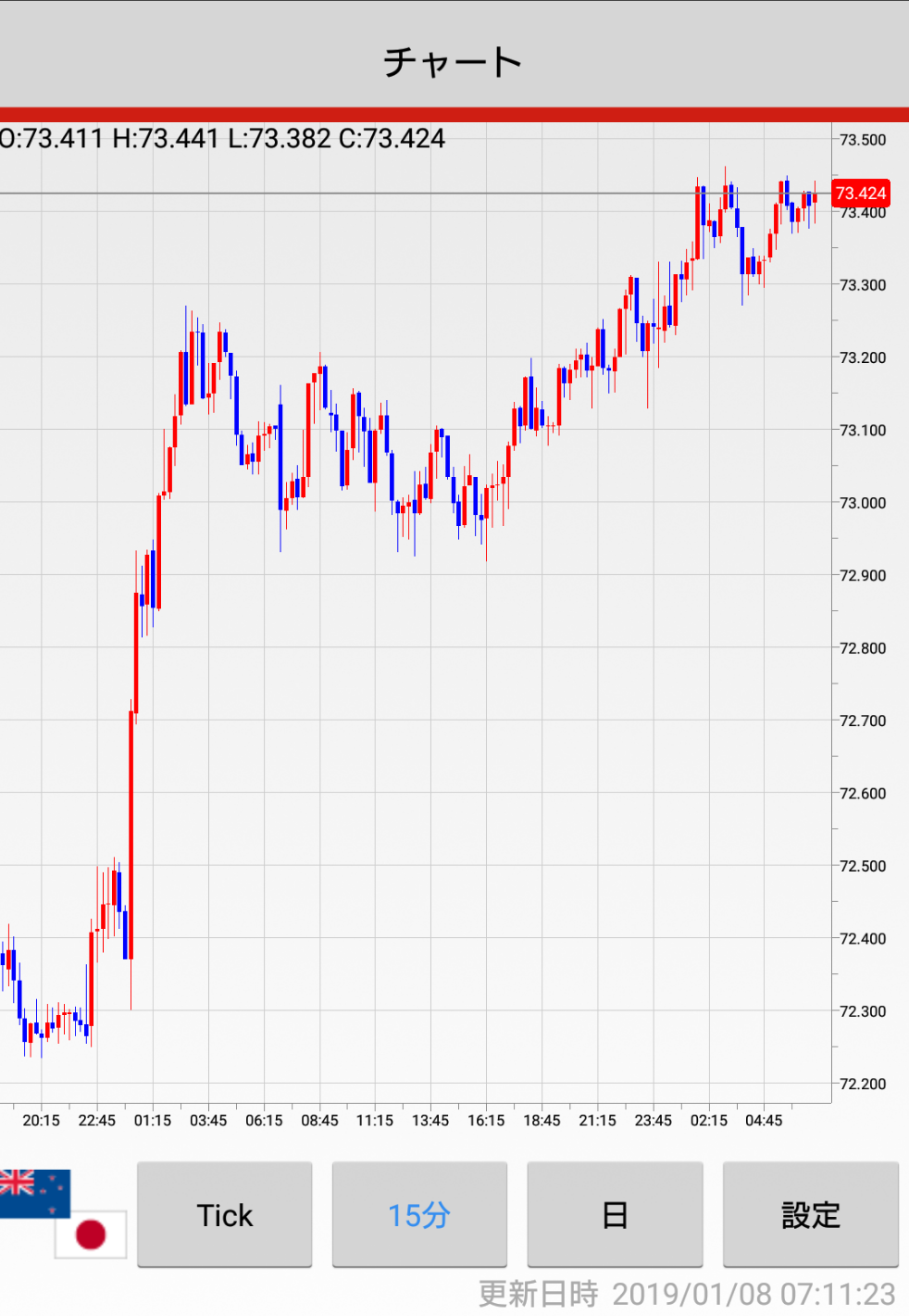Screen dimensions: 909x1316
Task: Click the 72.200 price axis label
Action: pos(862,1084)
